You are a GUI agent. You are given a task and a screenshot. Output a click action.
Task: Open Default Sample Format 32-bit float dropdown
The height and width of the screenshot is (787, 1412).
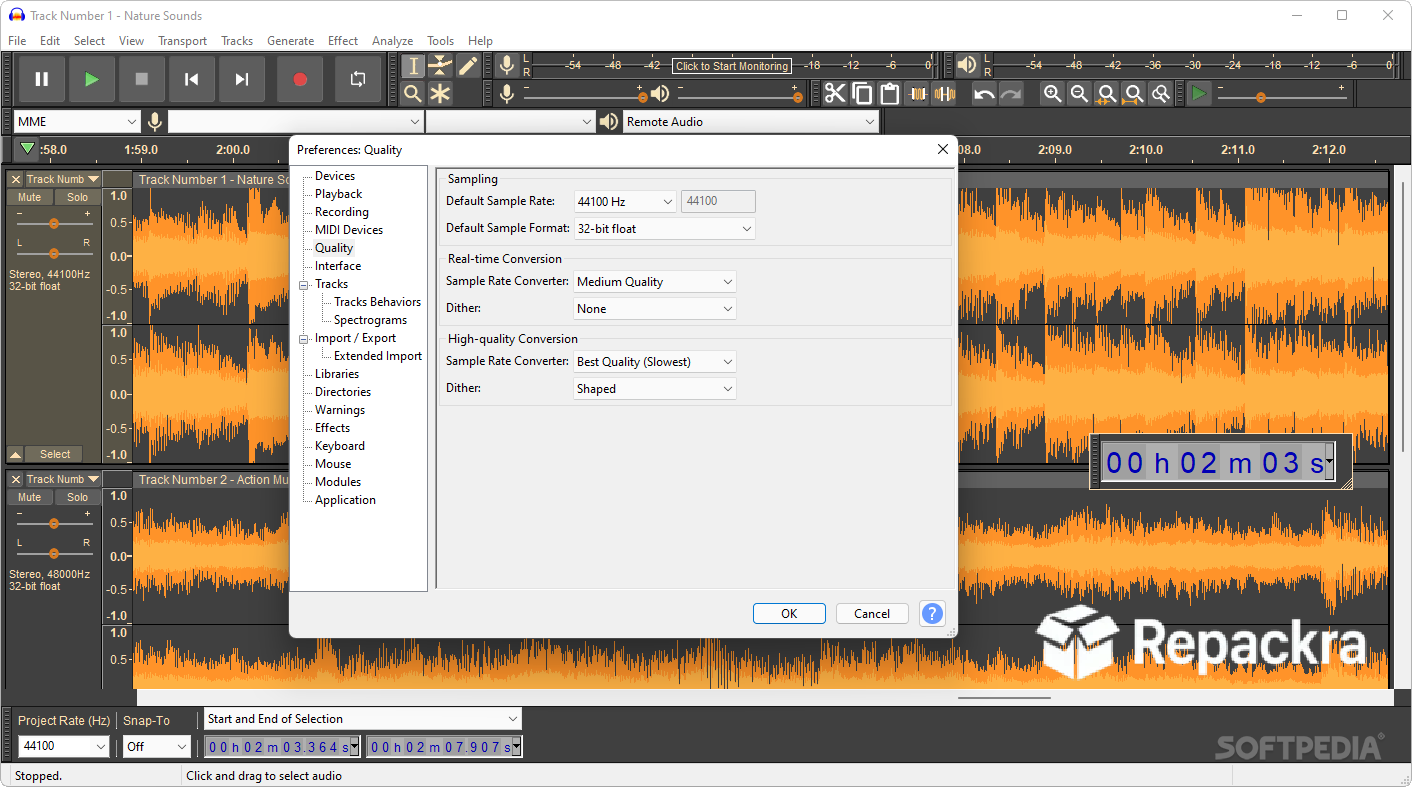click(x=665, y=229)
